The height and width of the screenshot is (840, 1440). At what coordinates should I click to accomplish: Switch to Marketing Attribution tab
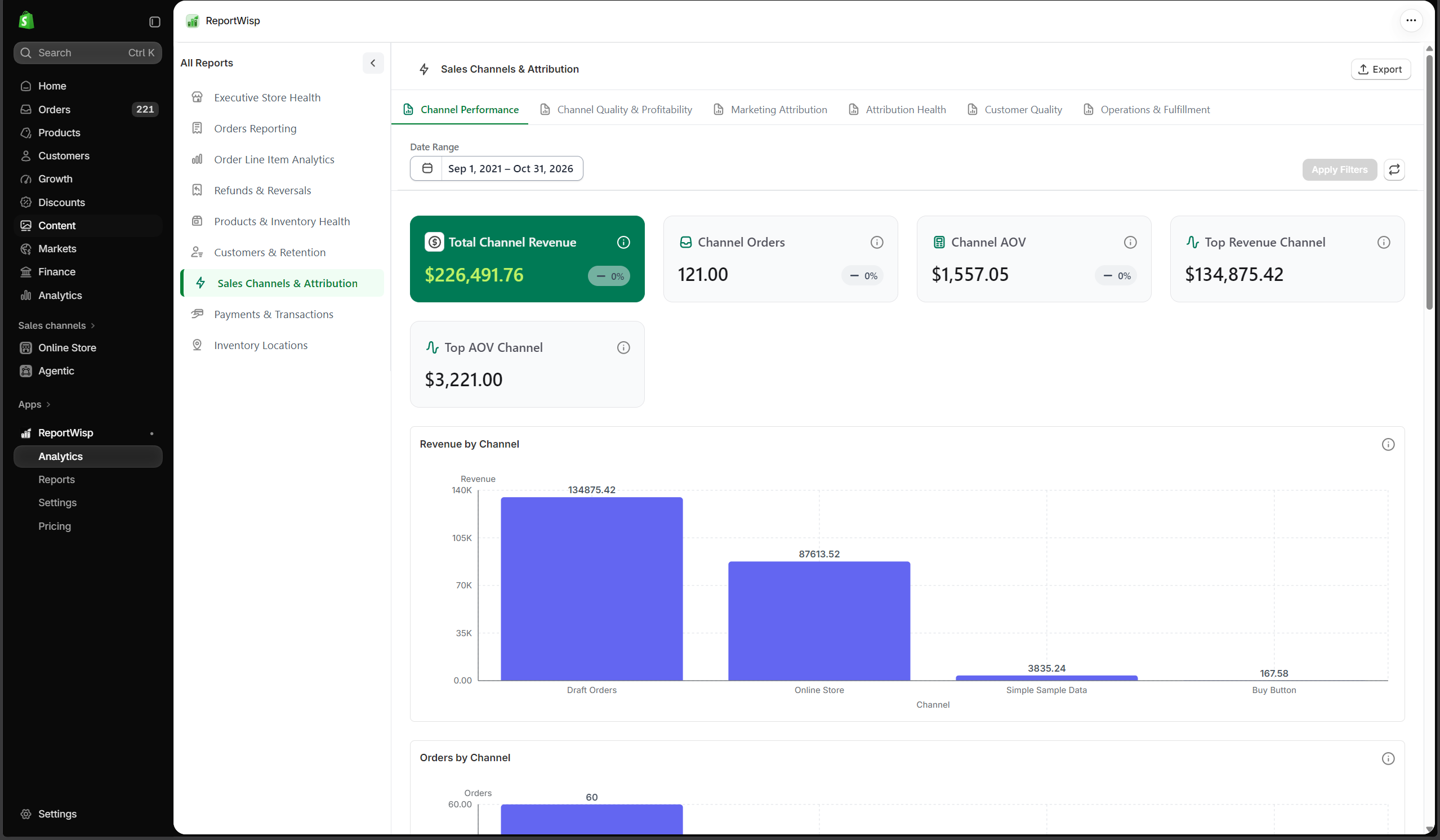point(770,109)
